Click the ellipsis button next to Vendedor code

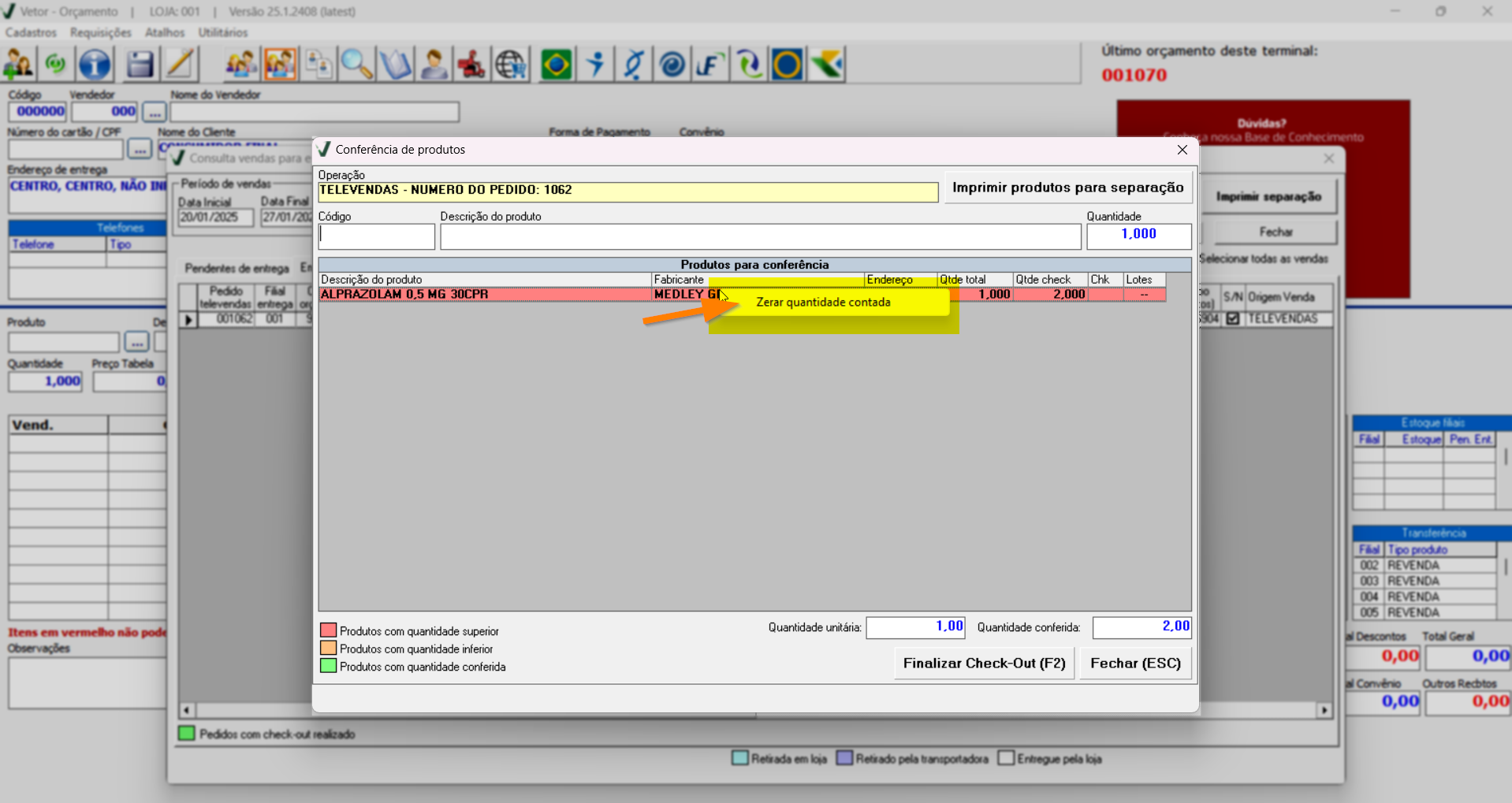pyautogui.click(x=155, y=112)
